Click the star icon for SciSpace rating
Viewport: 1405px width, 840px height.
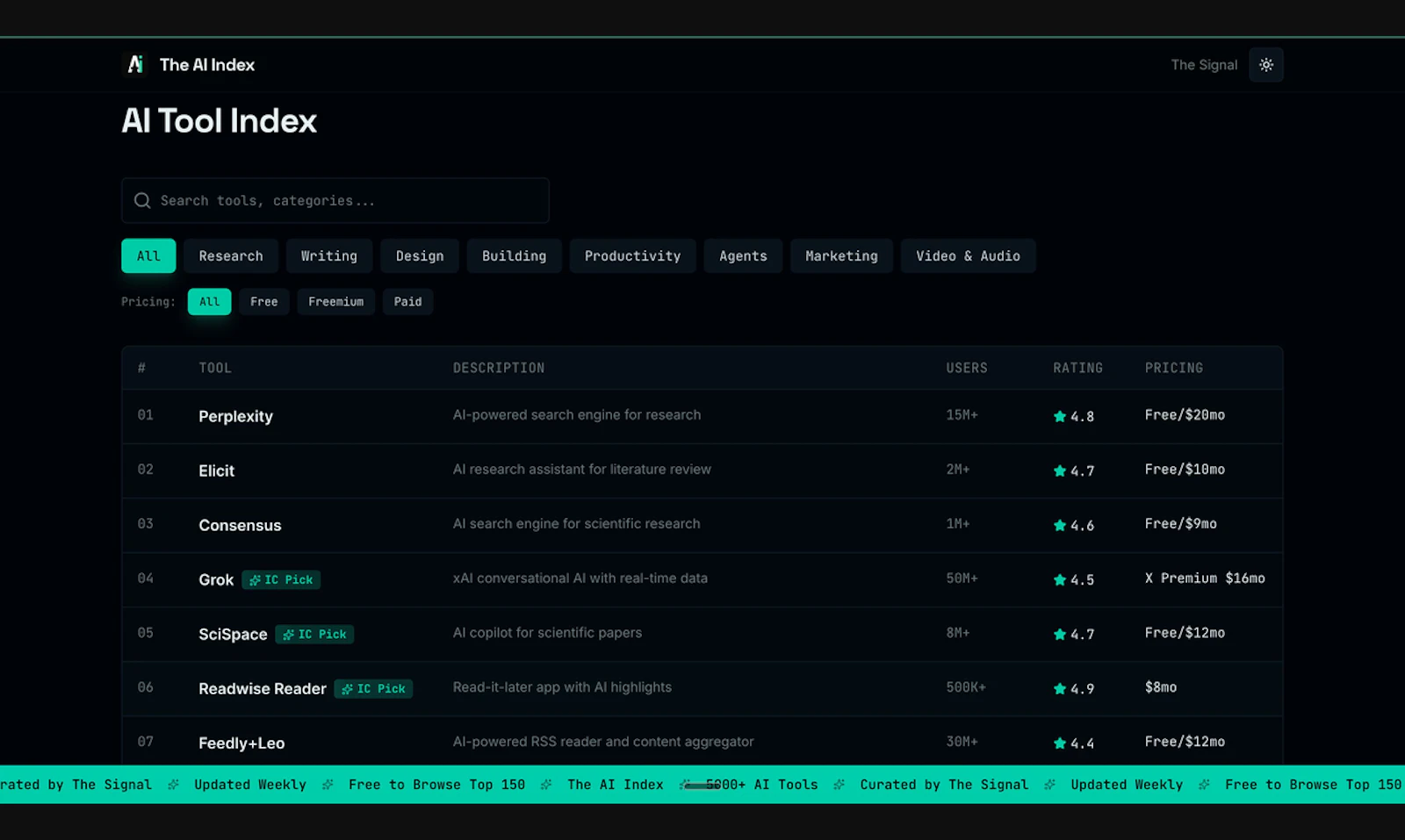(x=1060, y=634)
